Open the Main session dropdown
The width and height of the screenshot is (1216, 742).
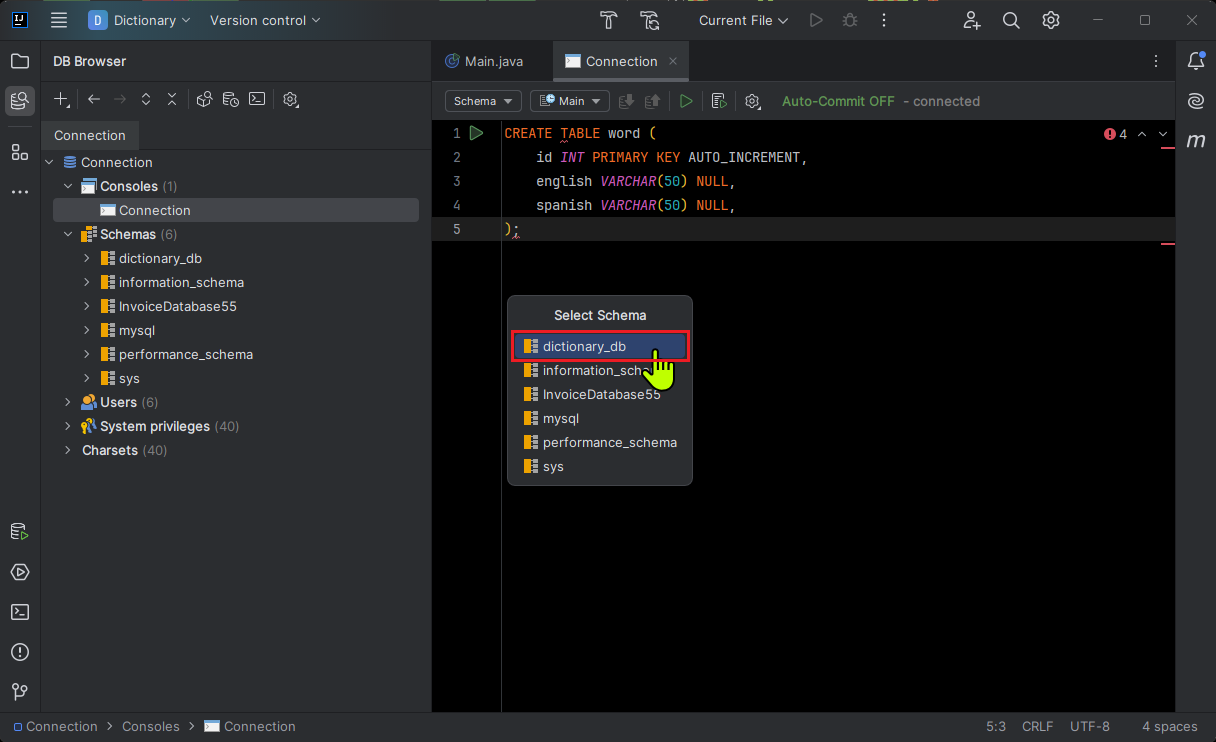coord(569,101)
